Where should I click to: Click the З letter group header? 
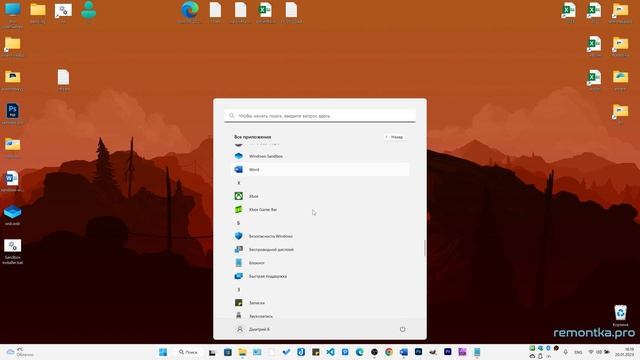pos(239,290)
